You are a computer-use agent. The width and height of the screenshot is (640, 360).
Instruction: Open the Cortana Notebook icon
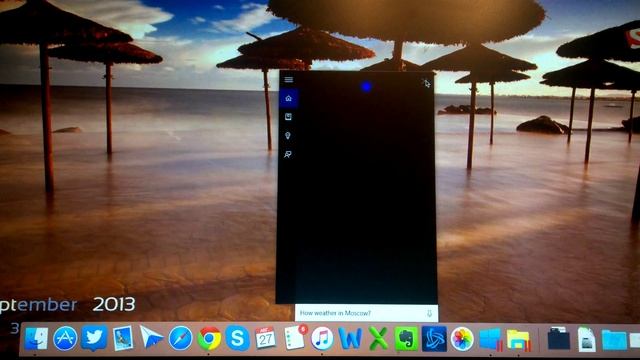click(288, 117)
